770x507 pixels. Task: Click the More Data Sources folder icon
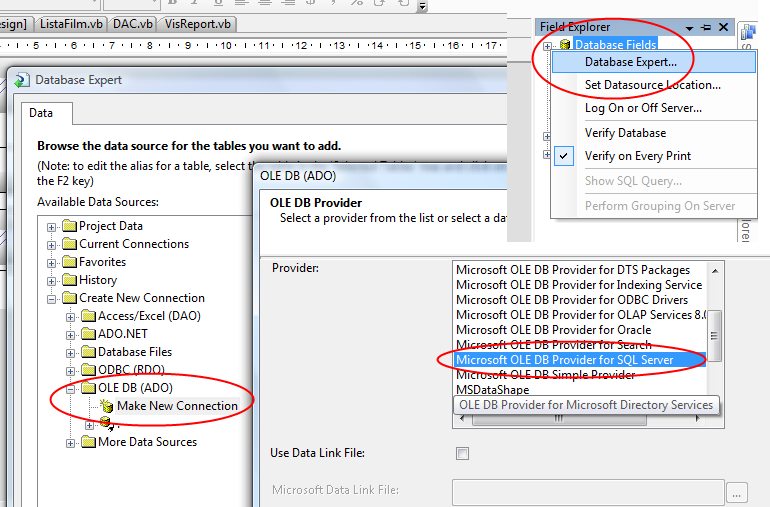pyautogui.click(x=88, y=442)
